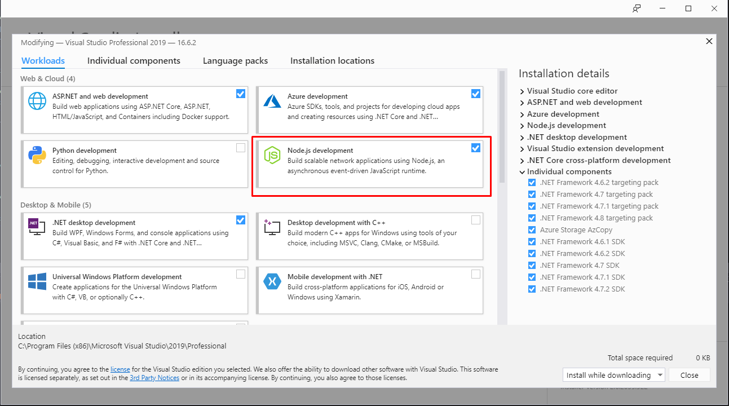Uncheck .NET Framework 4.8 targeting pack

pos(532,218)
